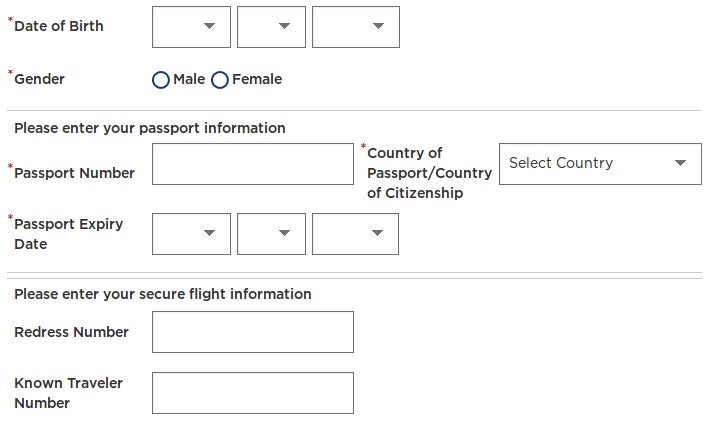The width and height of the screenshot is (714, 427).
Task: Click the Passport Number input field
Action: 252,164
